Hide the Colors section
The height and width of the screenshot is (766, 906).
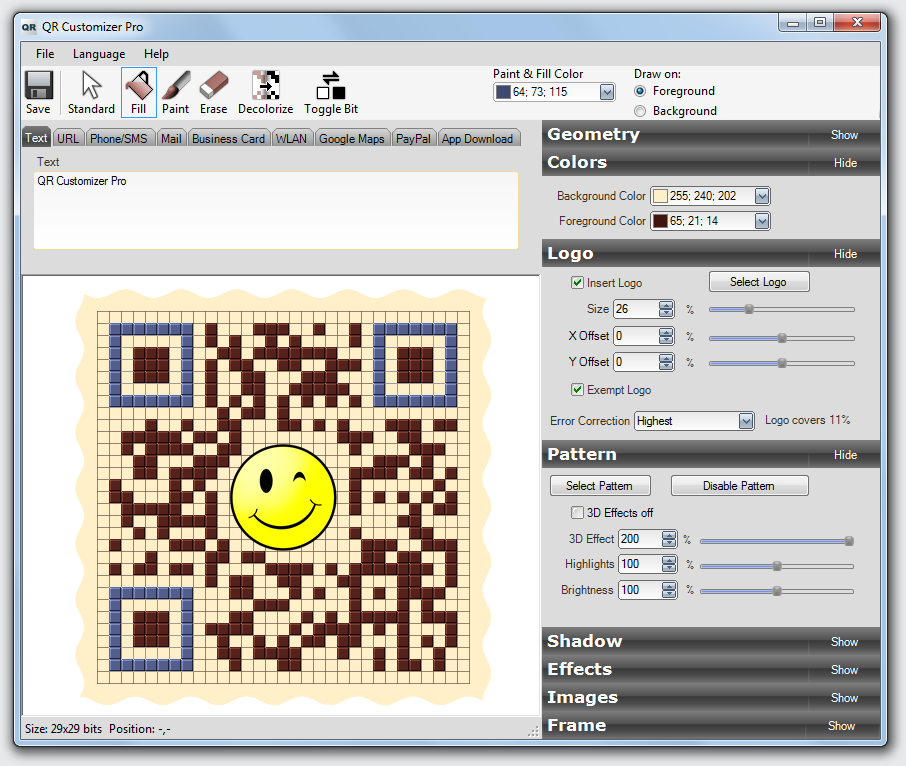click(845, 163)
